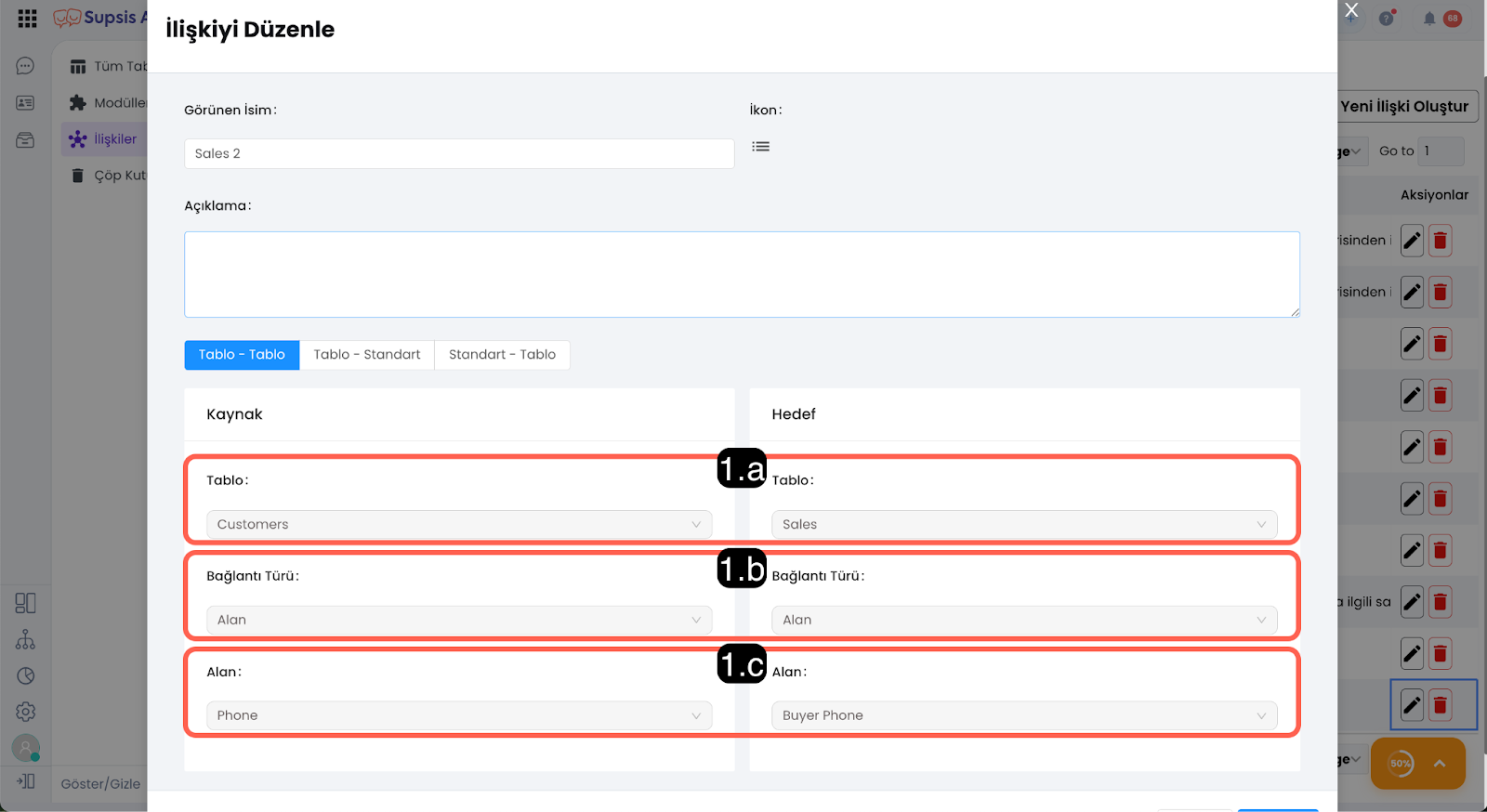Open the settings gear in sidebar
Screen dimensions: 1487x812
(25, 712)
